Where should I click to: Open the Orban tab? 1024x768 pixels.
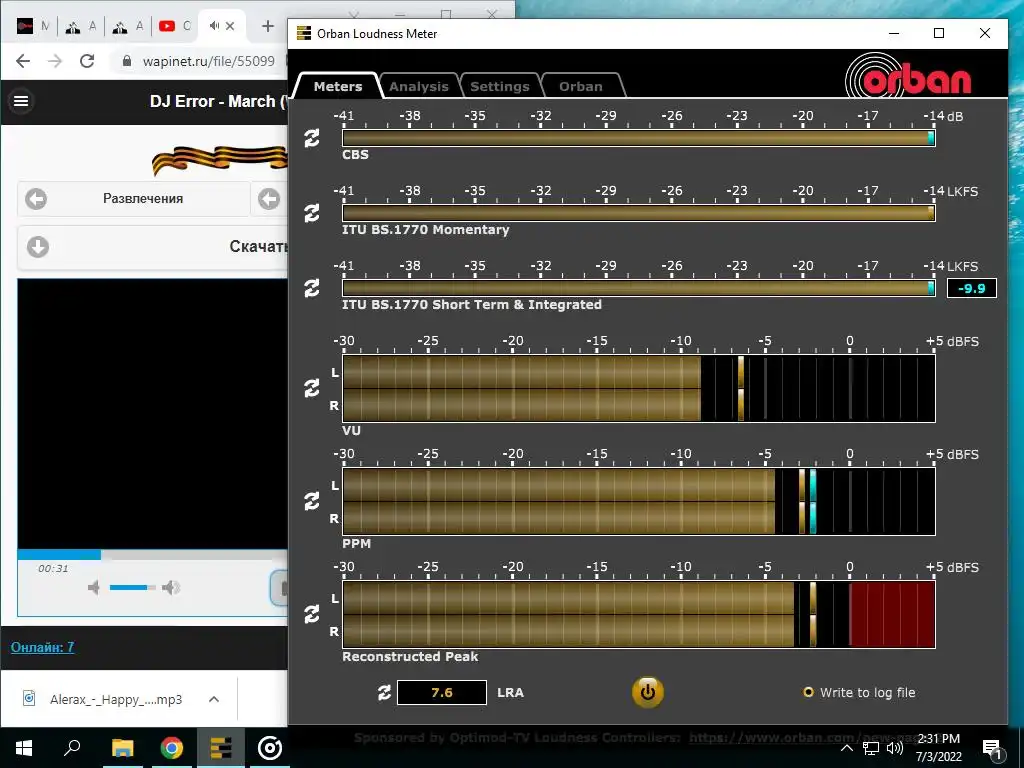click(x=581, y=86)
